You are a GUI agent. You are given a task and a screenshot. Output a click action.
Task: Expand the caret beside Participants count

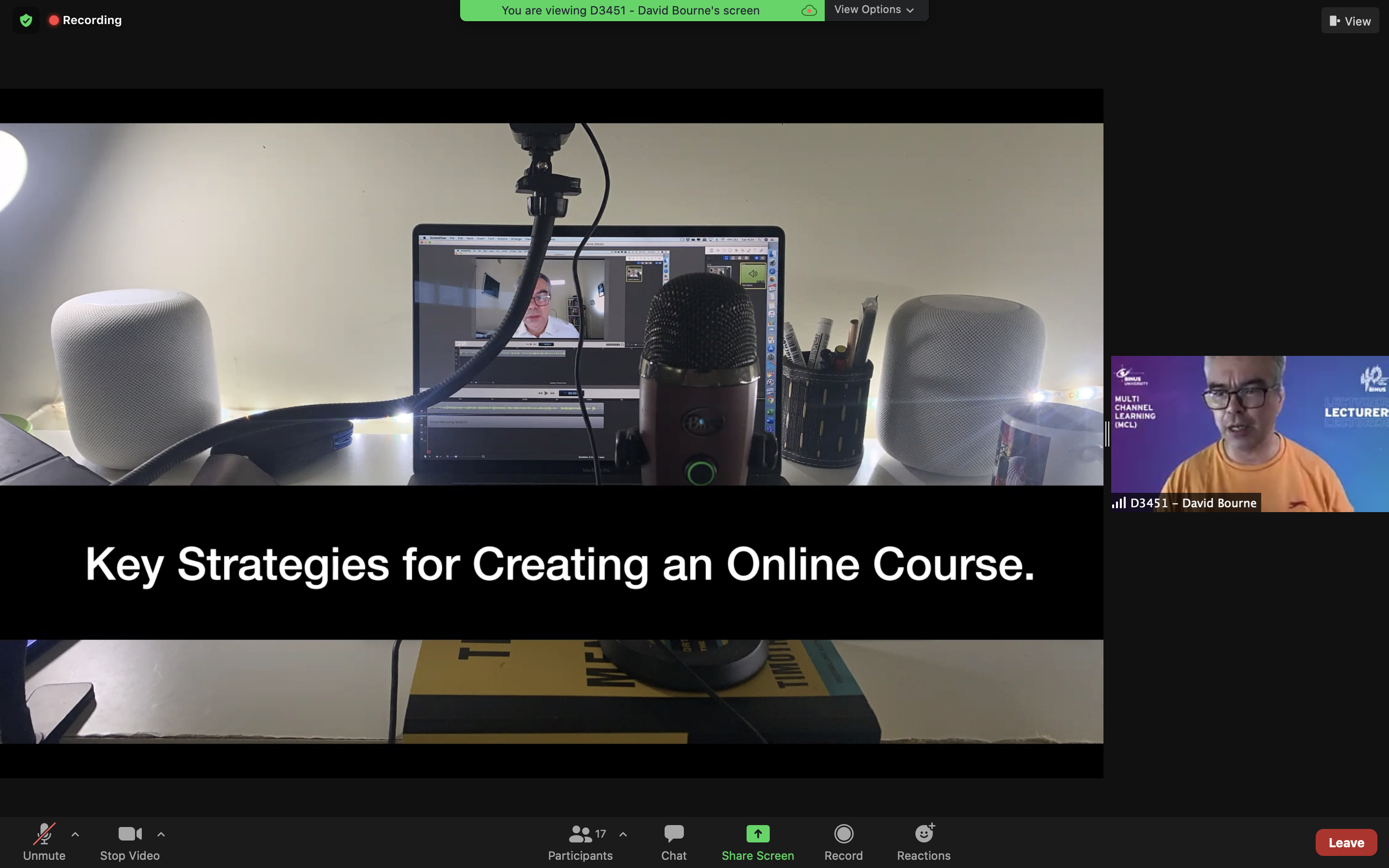(623, 834)
